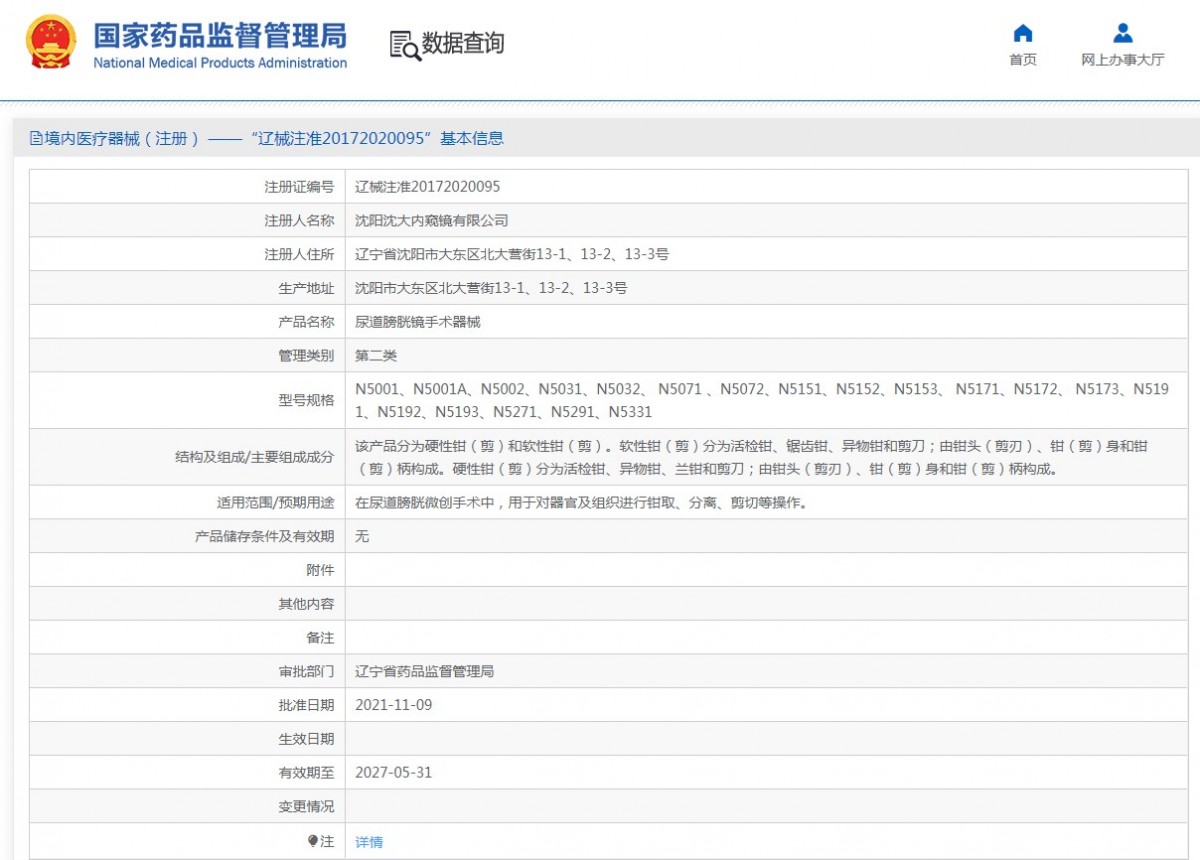Click the 型号规格 label cell

click(x=187, y=400)
